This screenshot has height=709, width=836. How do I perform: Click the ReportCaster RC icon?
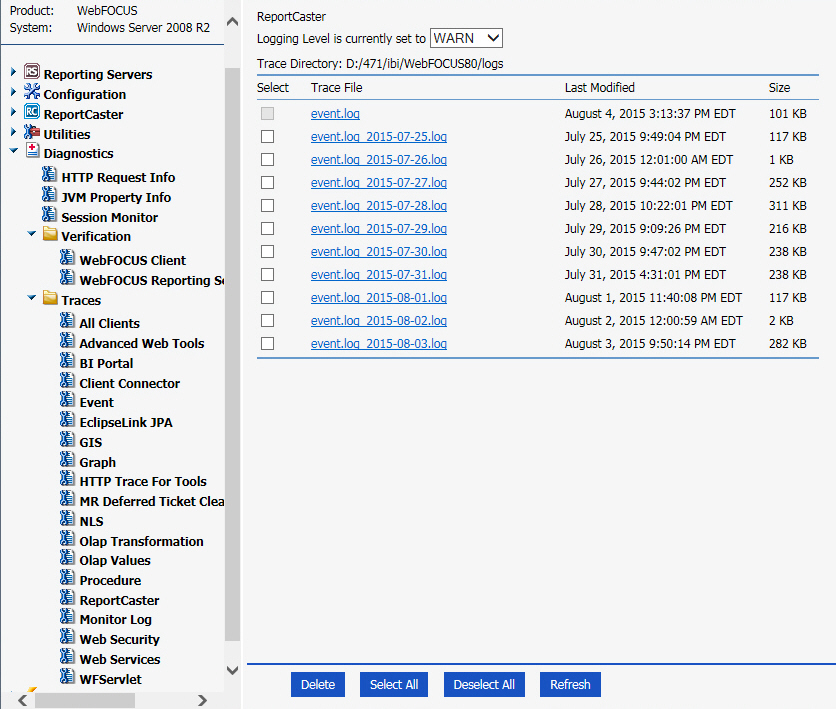pyautogui.click(x=32, y=111)
